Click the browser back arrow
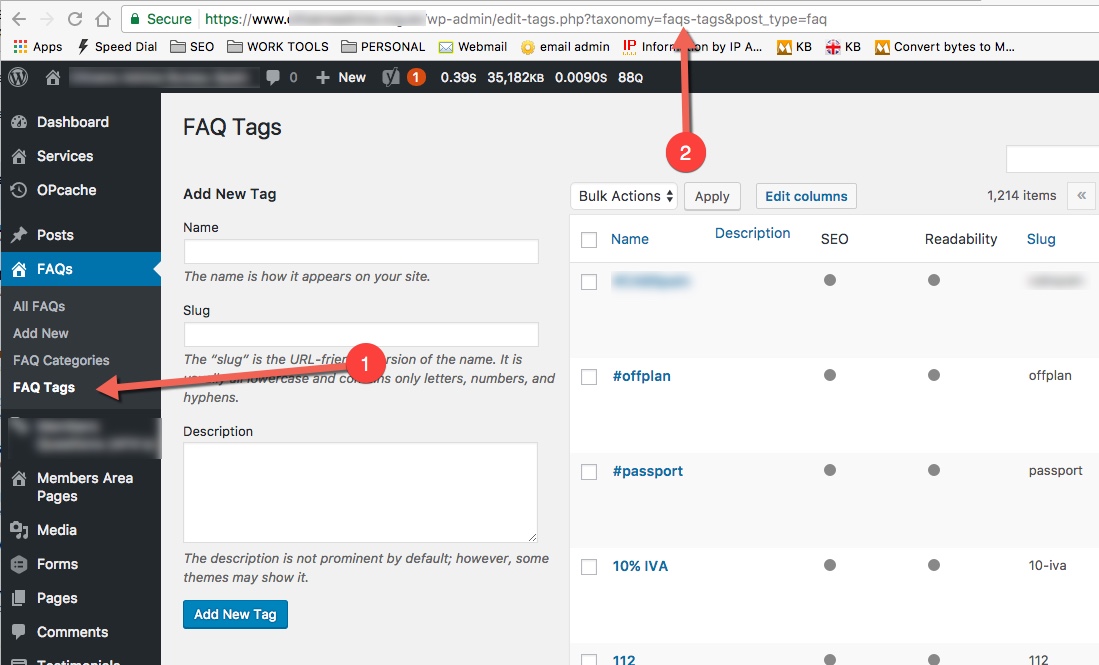 click(x=19, y=19)
